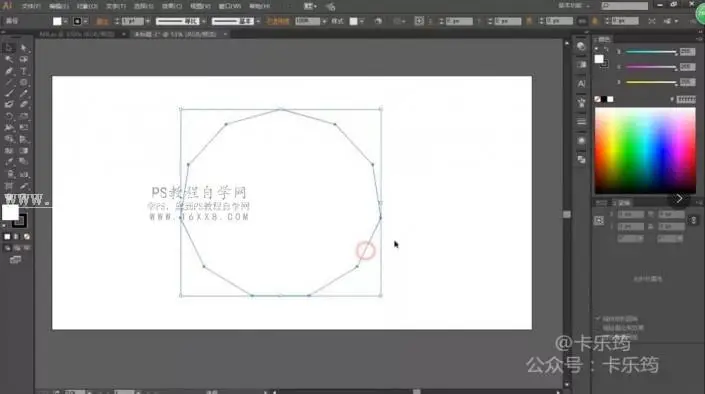
Task: Select the Lasso tool
Action: [24, 59]
